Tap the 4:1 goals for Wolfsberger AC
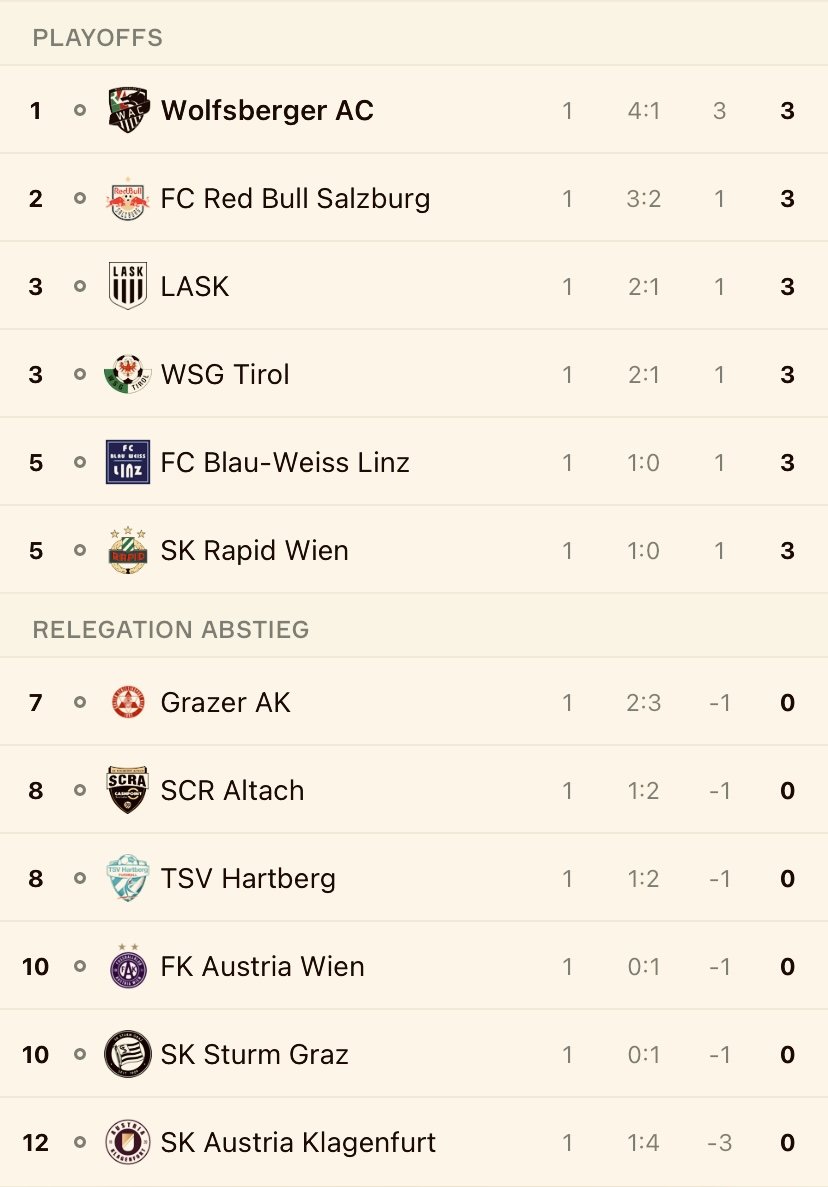 (x=643, y=111)
